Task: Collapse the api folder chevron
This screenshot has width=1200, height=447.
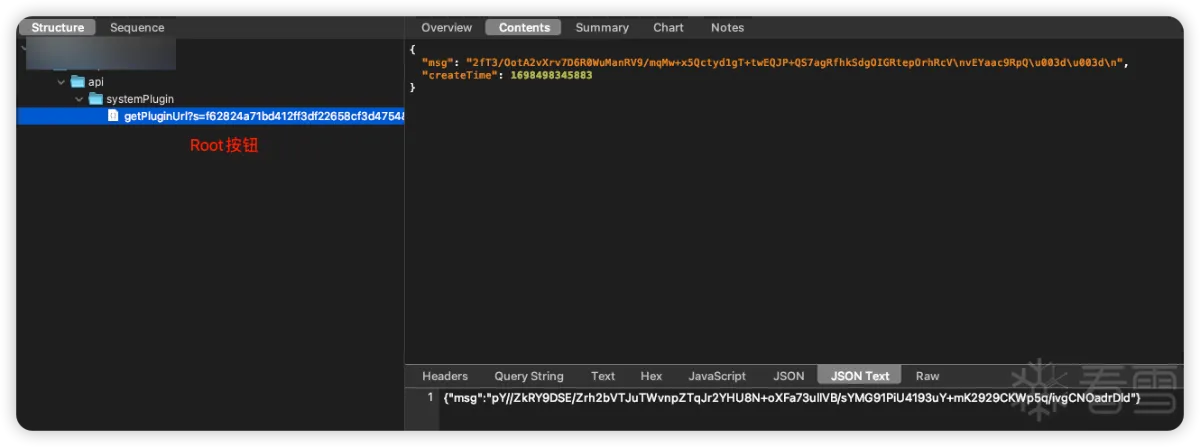Action: point(61,82)
